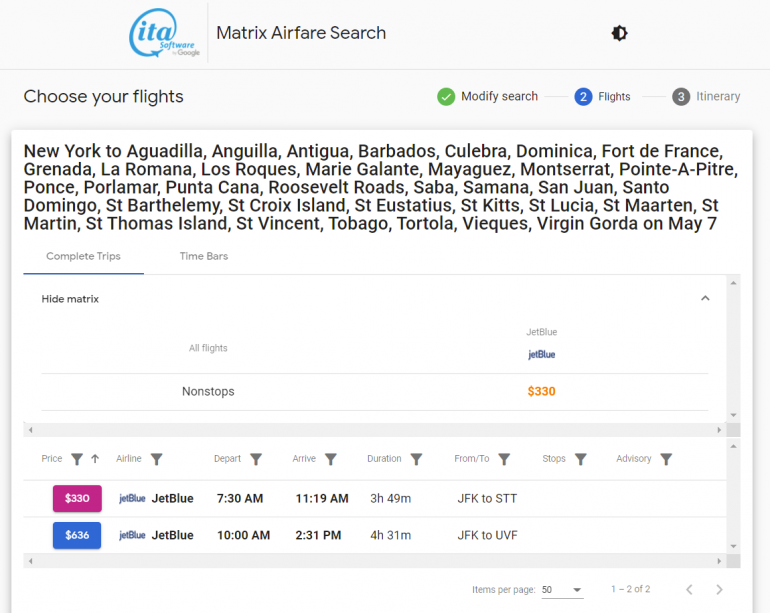Click the $330 Nonstops matrix price
This screenshot has height=613, width=770.
click(541, 391)
